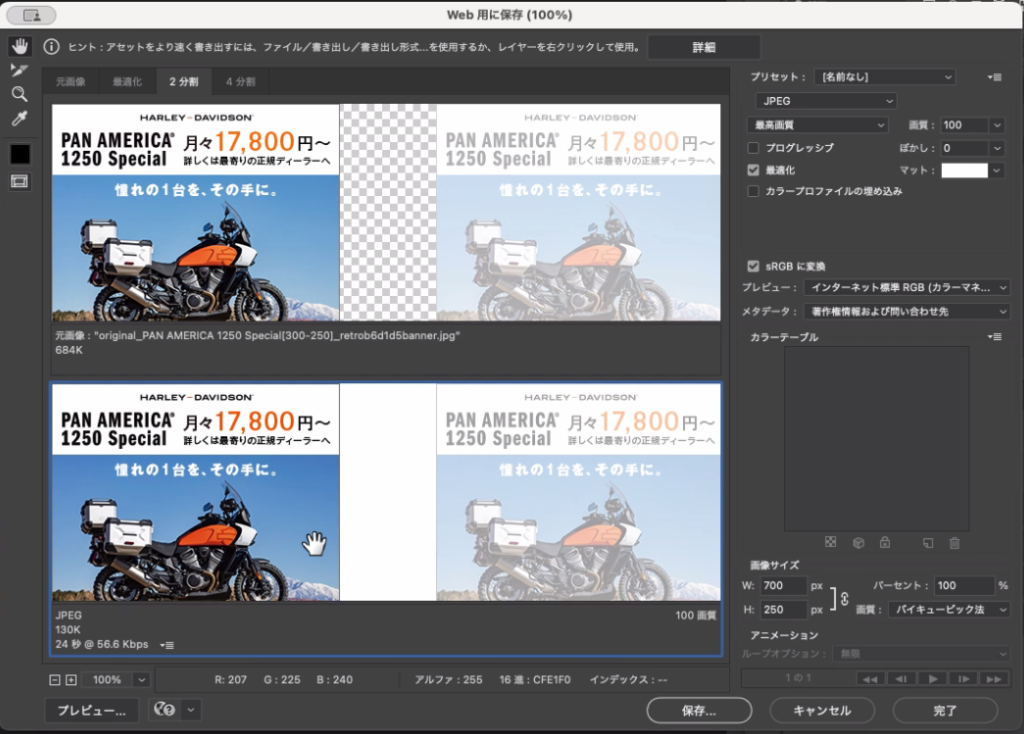Click the zoom out minus icon
The image size is (1024, 734).
coord(55,680)
